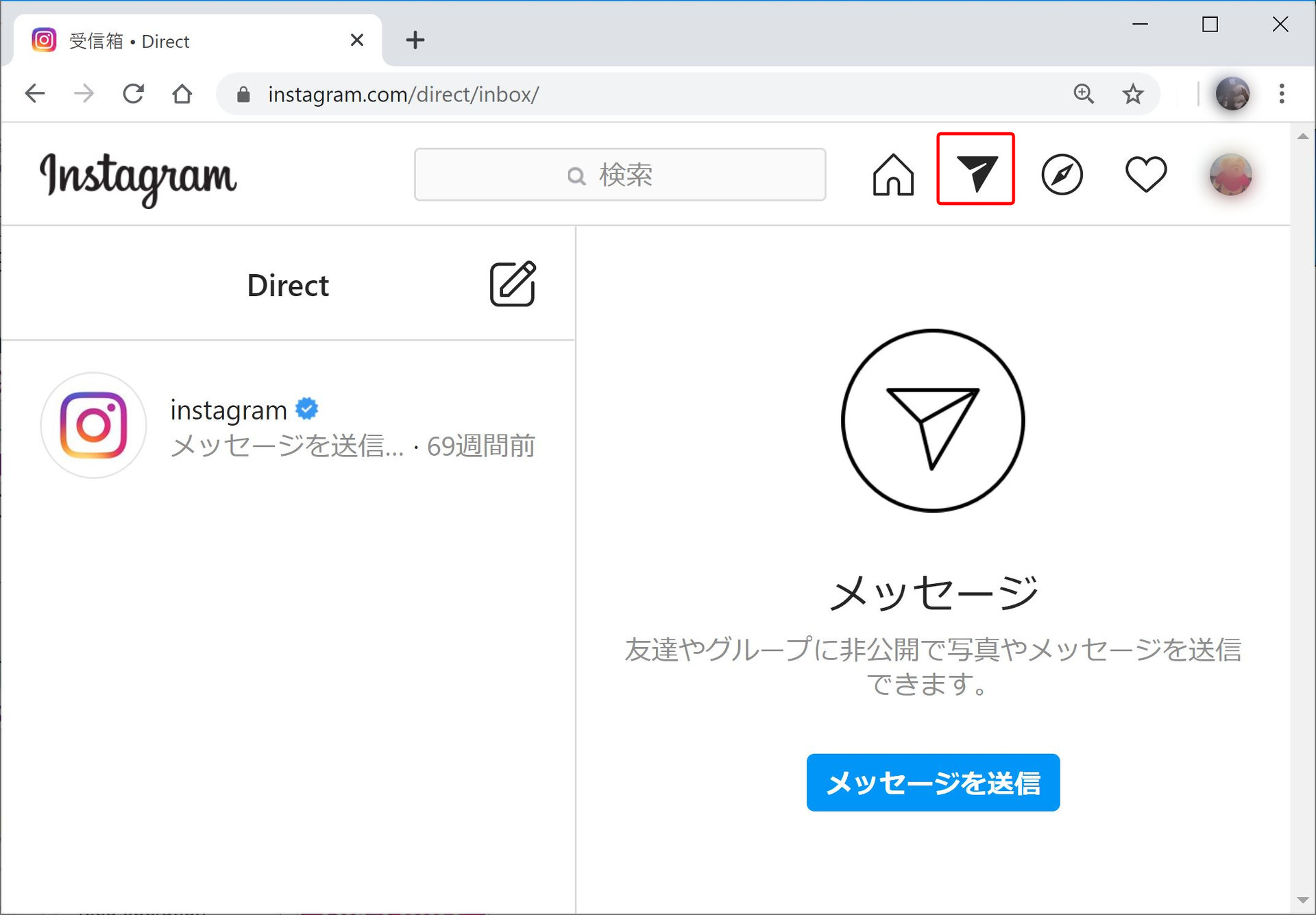Click the Instagram Home icon
The width and height of the screenshot is (1316, 915).
[893, 175]
